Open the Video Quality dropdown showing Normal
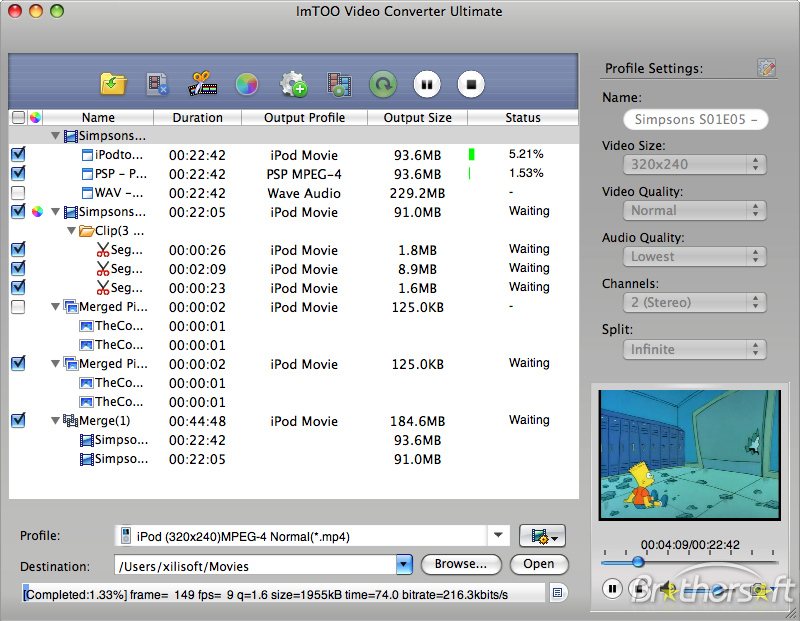The image size is (800, 621). pos(694,210)
